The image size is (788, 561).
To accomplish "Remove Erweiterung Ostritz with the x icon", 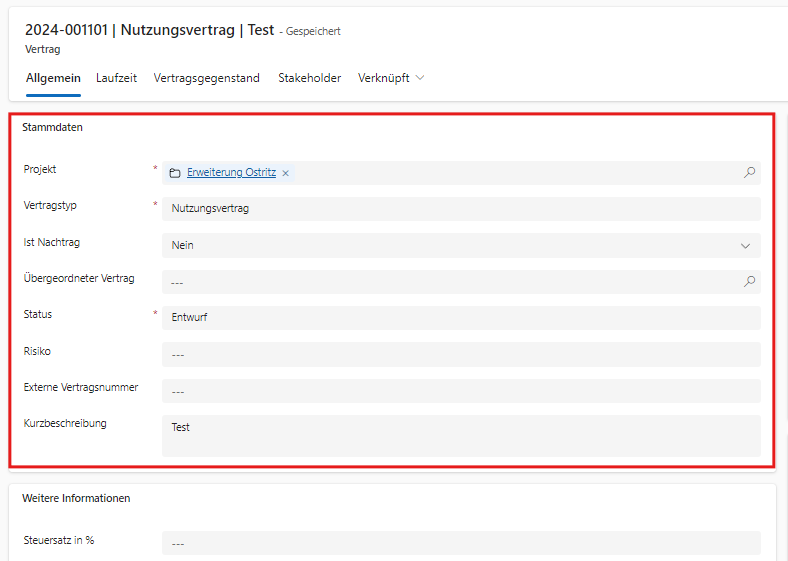I will pos(286,173).
